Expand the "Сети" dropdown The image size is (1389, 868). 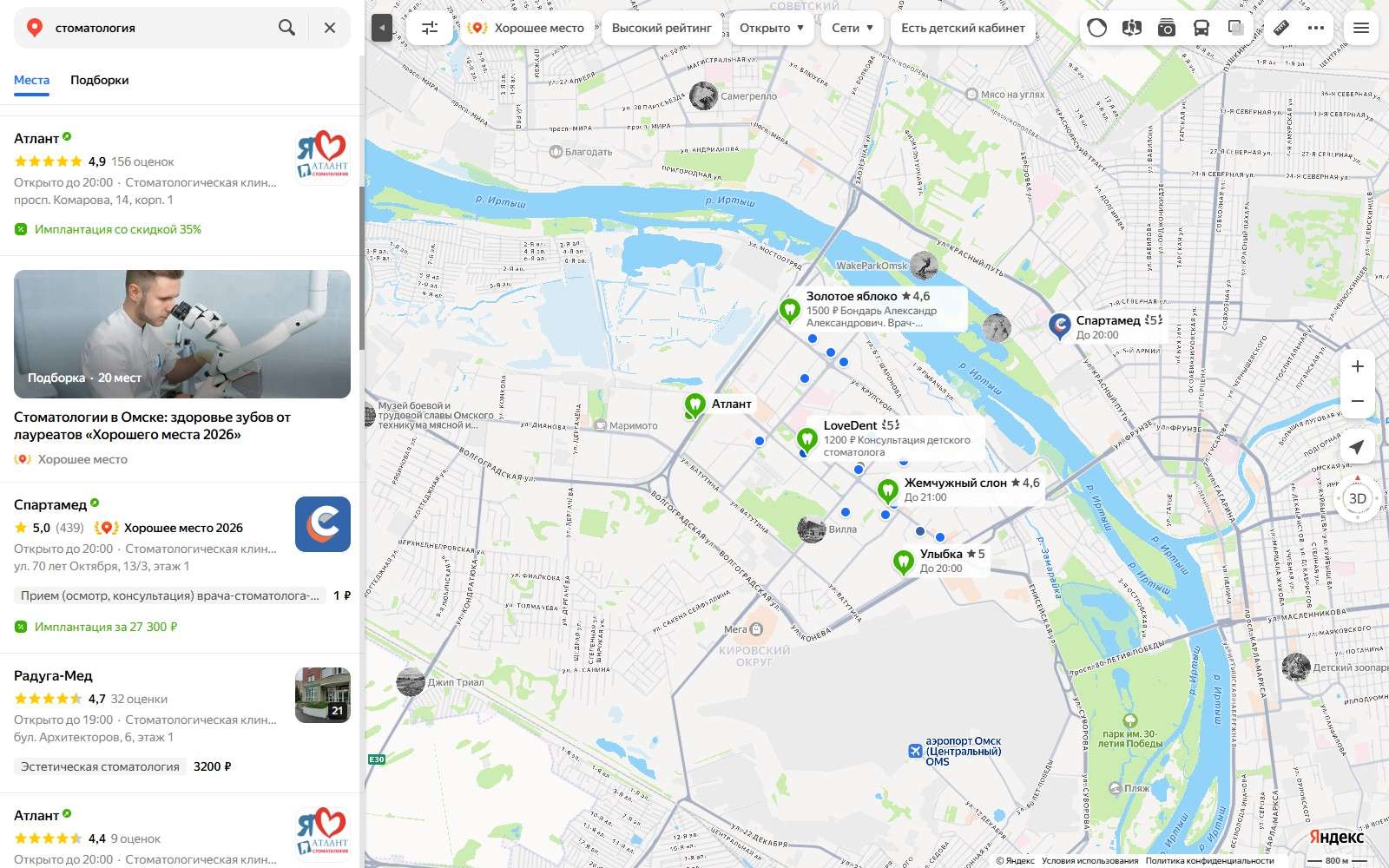click(x=852, y=28)
